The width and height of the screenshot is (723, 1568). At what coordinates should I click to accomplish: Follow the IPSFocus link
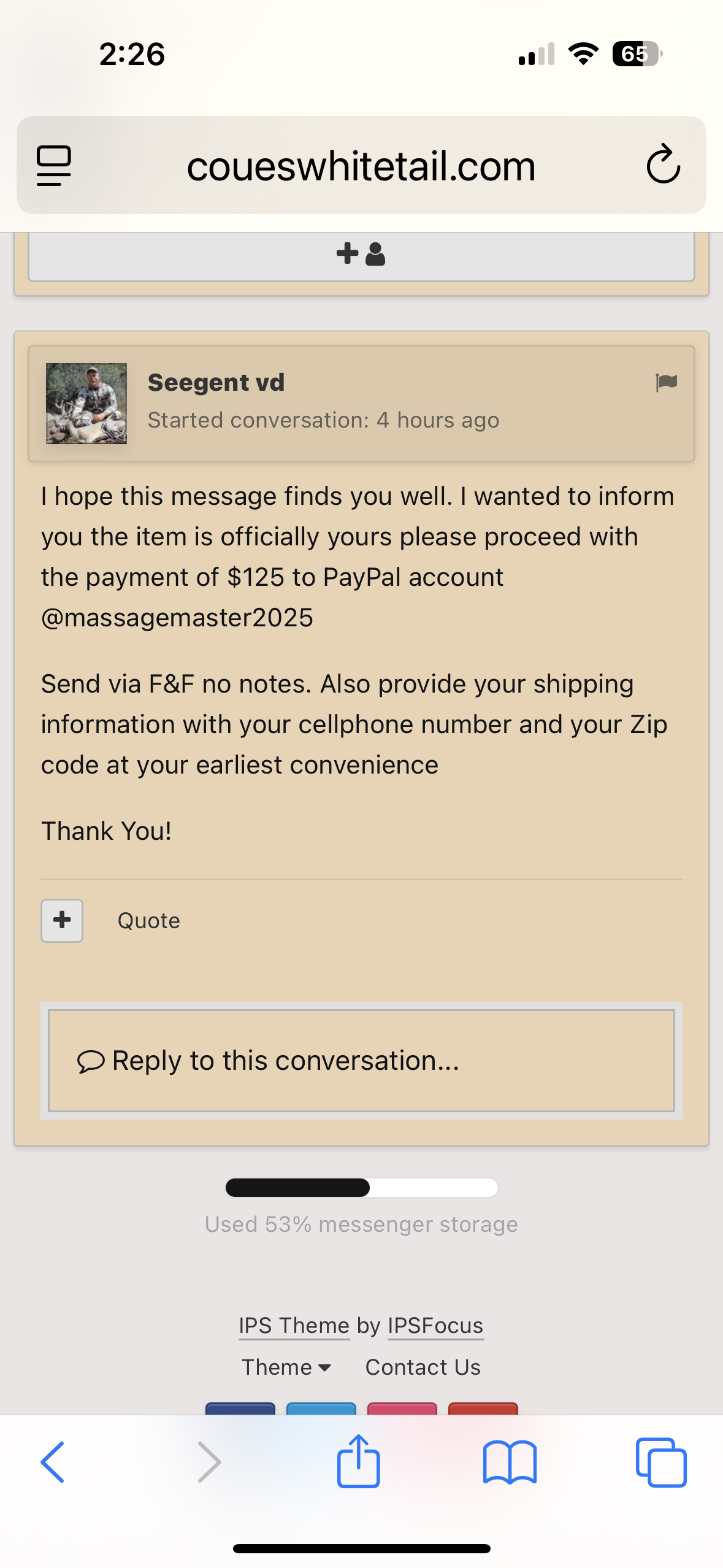435,1326
